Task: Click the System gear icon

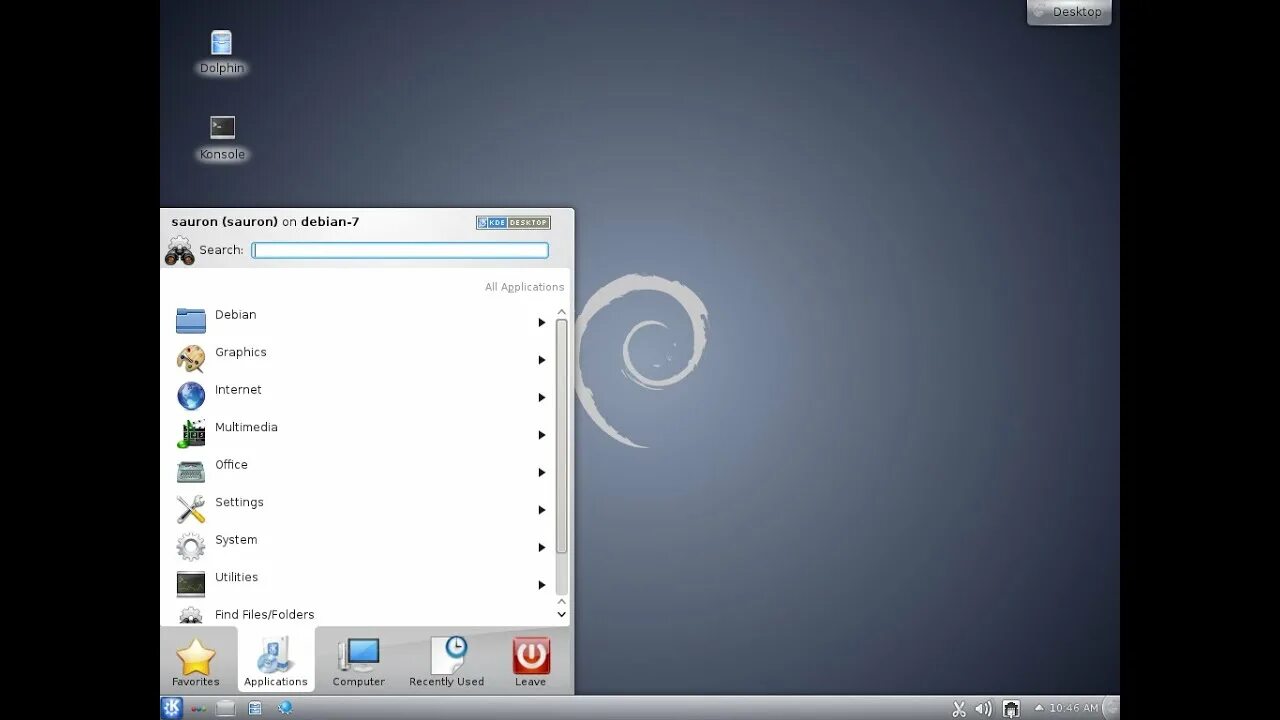Action: [x=191, y=546]
